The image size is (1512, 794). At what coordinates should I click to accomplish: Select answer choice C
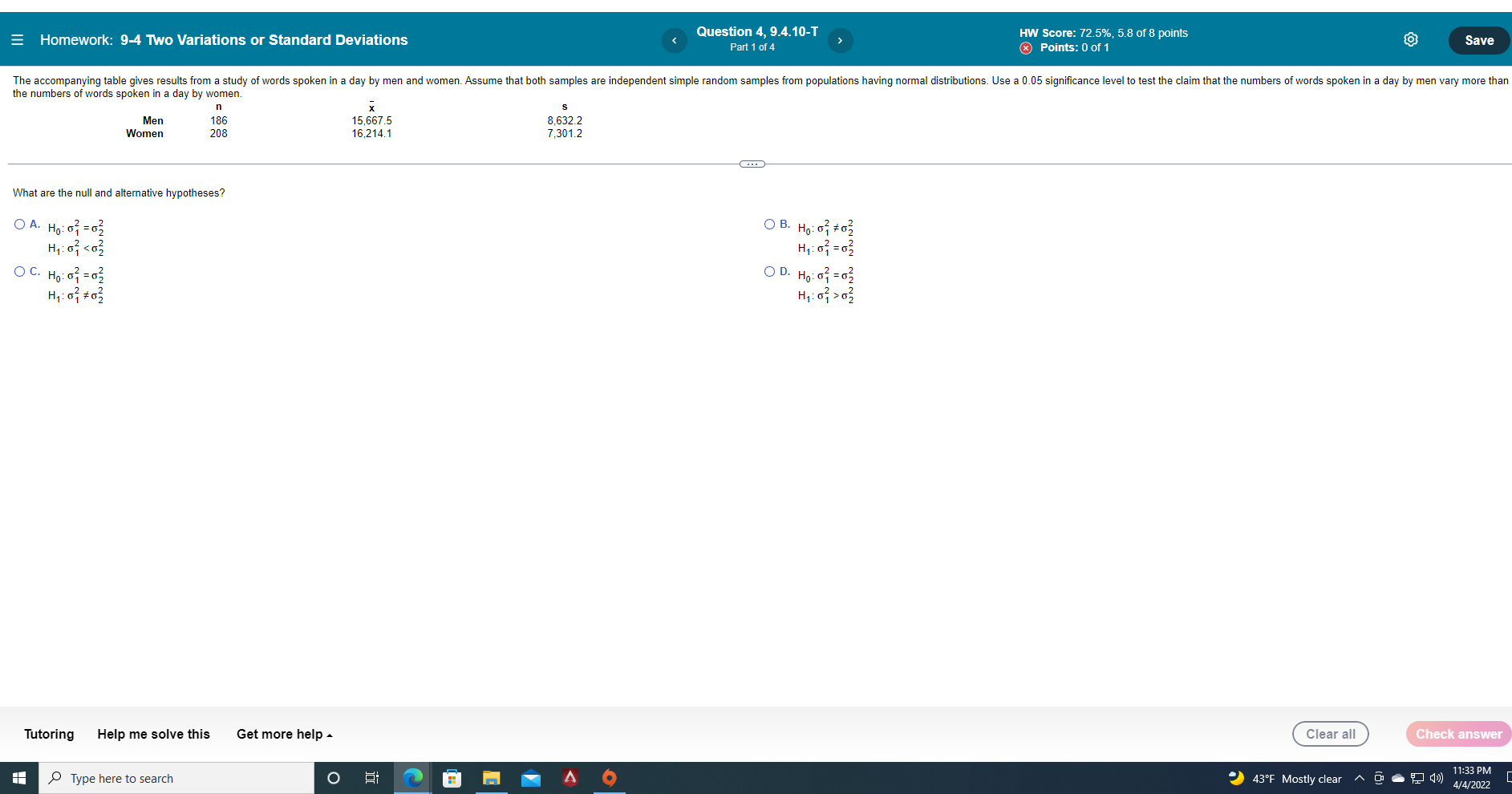coord(18,271)
